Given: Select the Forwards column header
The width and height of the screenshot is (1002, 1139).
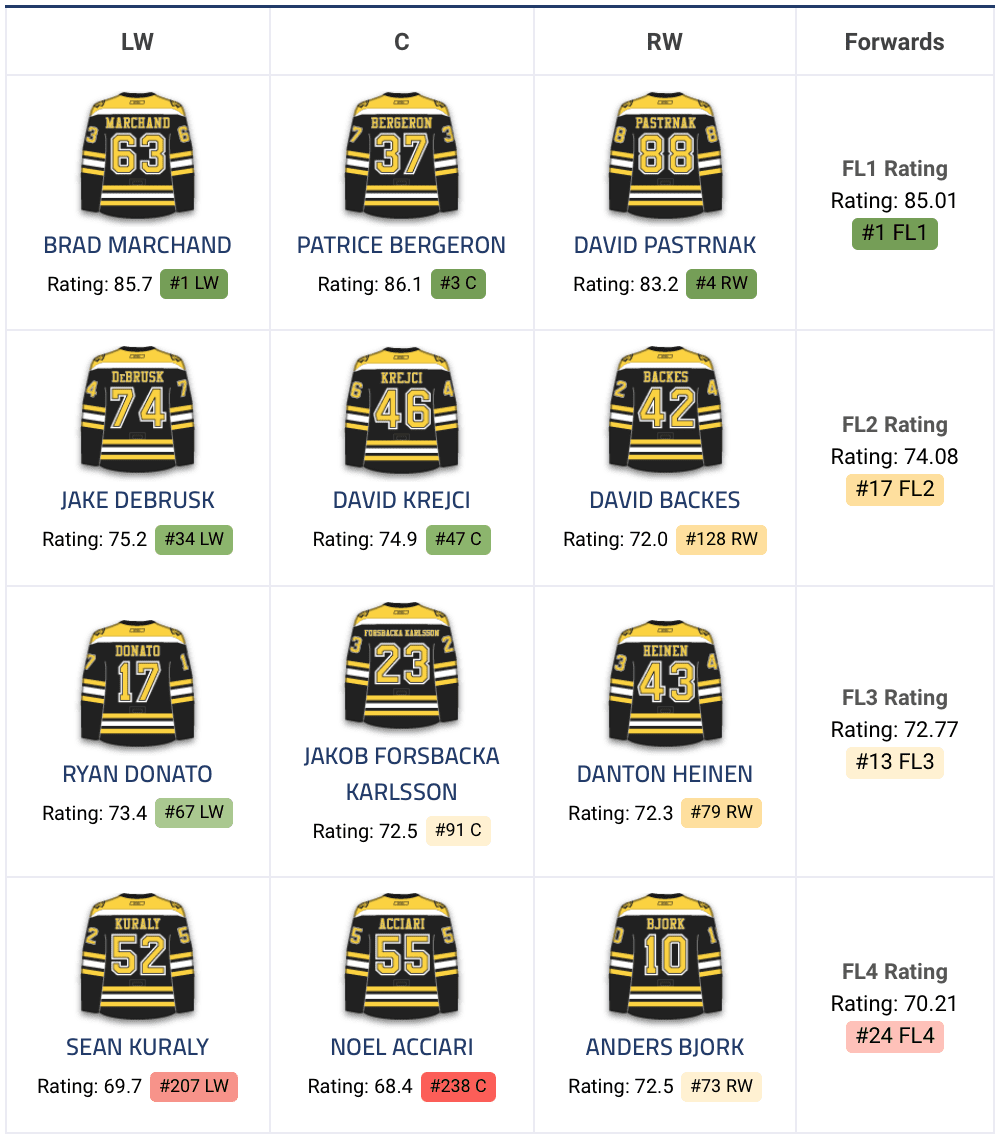Looking at the screenshot, I should point(894,42).
